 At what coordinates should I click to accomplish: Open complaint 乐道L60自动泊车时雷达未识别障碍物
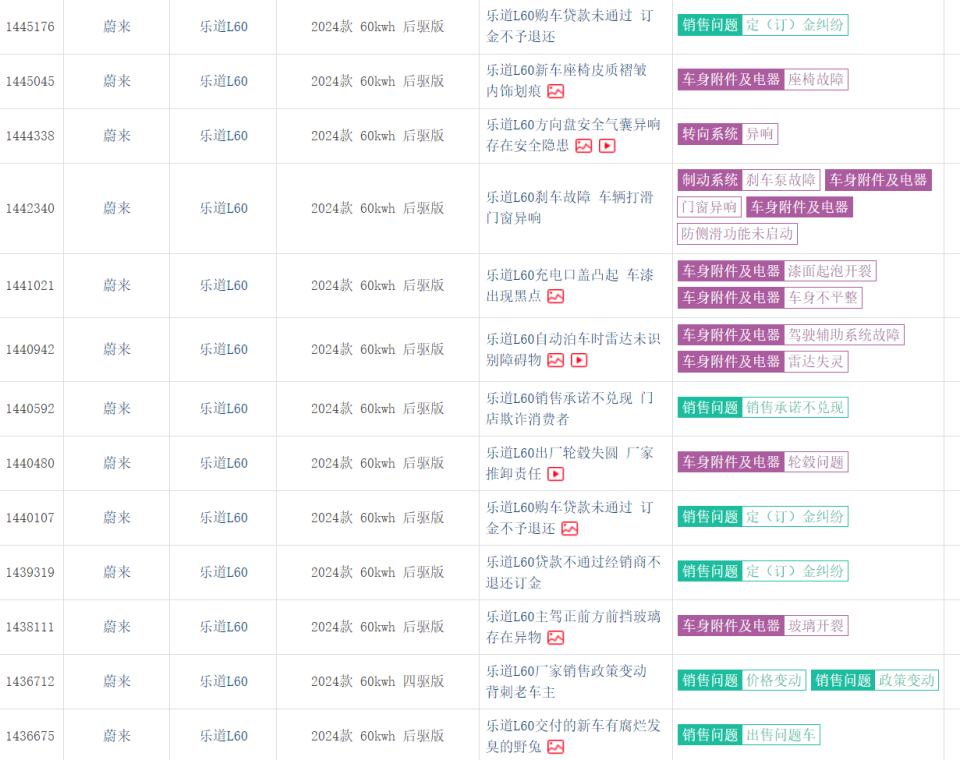coord(573,349)
